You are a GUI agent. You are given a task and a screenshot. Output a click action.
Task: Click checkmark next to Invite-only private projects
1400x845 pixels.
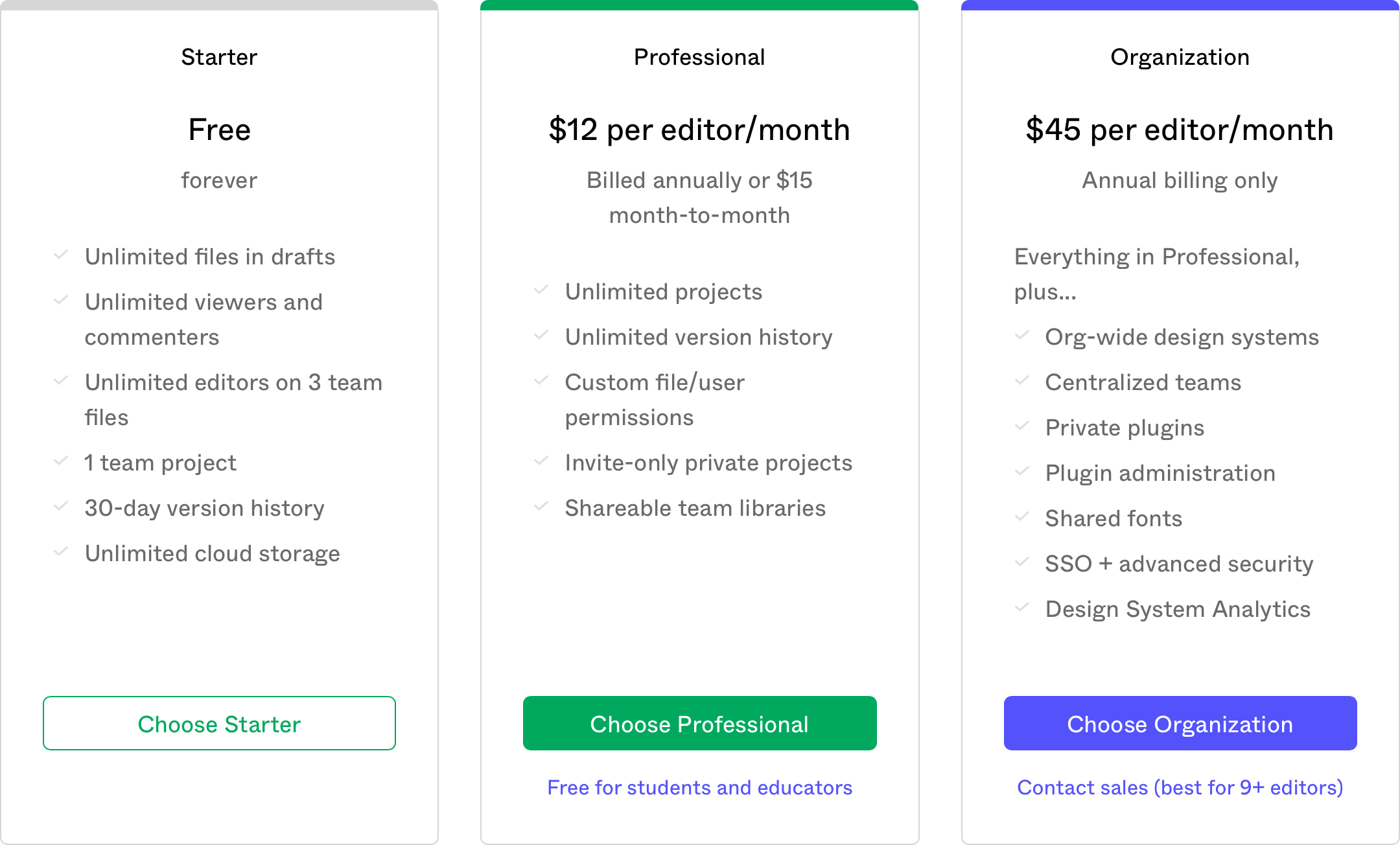(x=541, y=461)
